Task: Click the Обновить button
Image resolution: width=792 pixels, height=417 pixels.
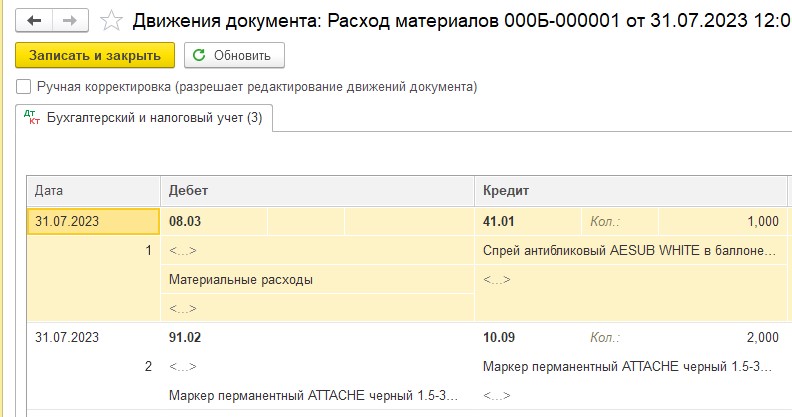Action: [234, 55]
